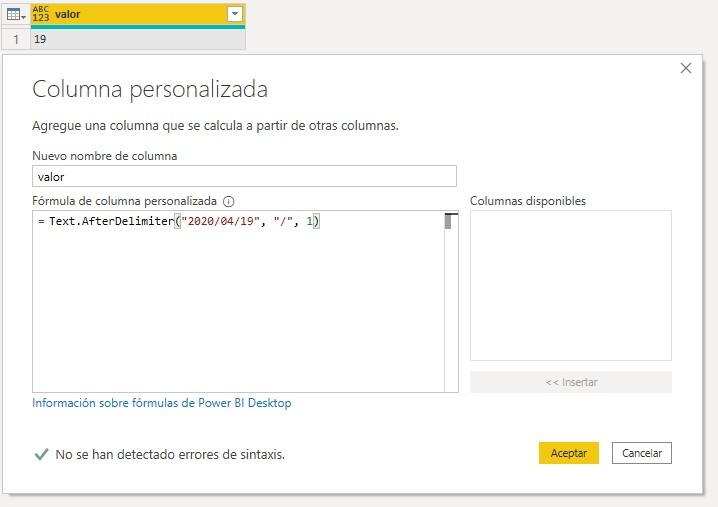Close the Columna personalizada dialog
This screenshot has width=718, height=507.
tap(685, 68)
